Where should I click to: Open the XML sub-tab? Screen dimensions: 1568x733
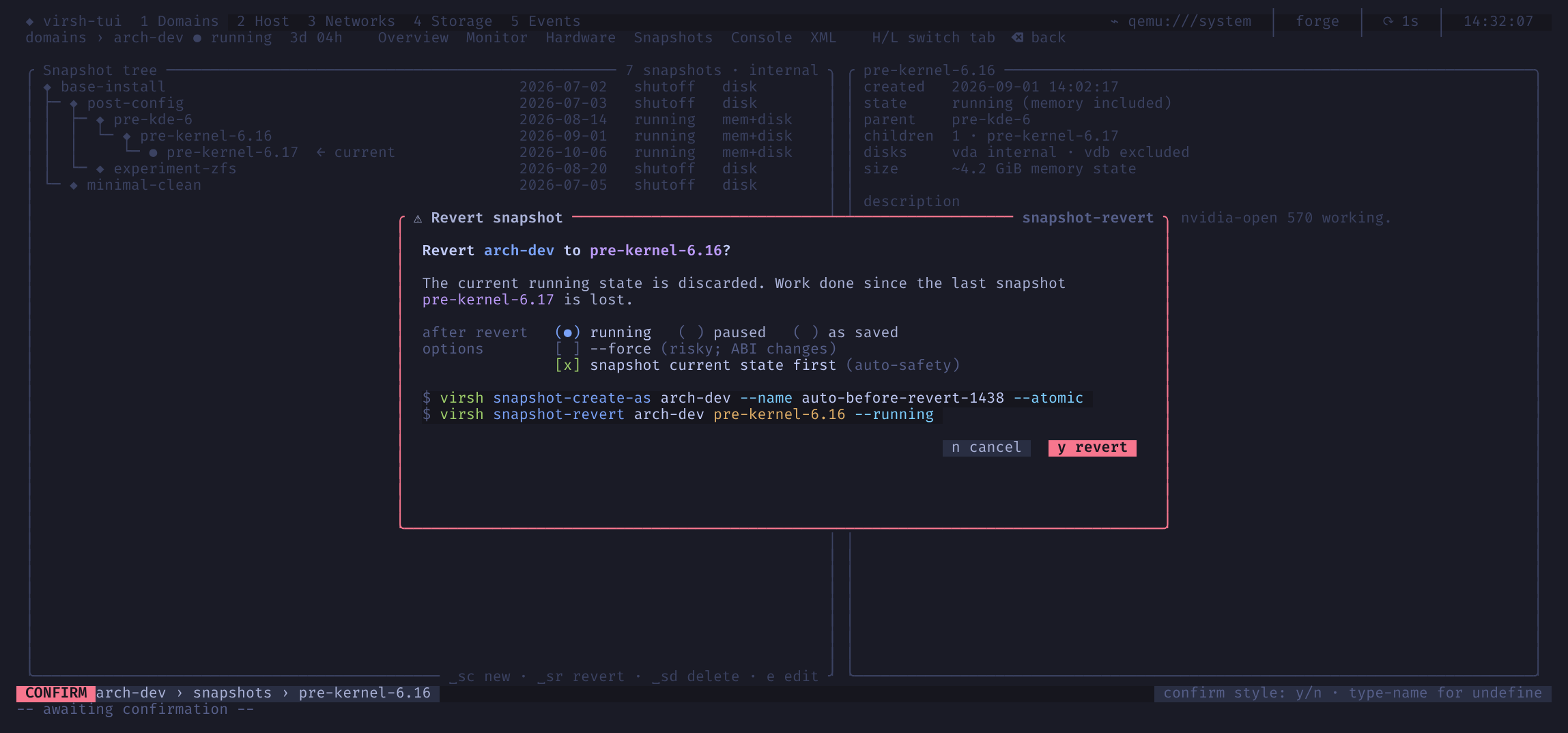823,38
